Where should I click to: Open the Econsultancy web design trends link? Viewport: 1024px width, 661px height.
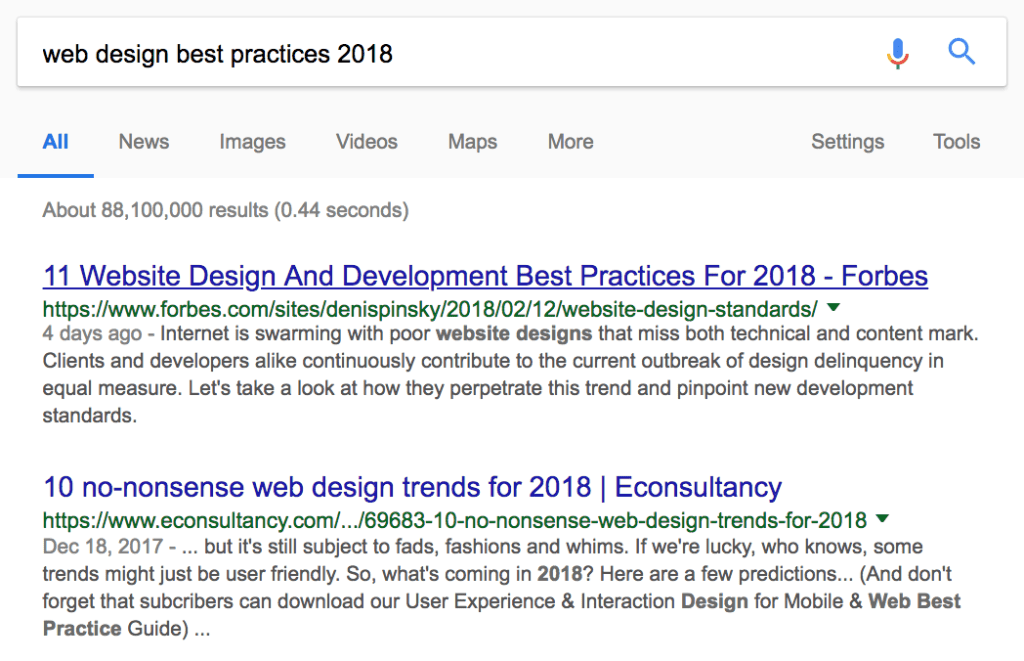tap(412, 487)
